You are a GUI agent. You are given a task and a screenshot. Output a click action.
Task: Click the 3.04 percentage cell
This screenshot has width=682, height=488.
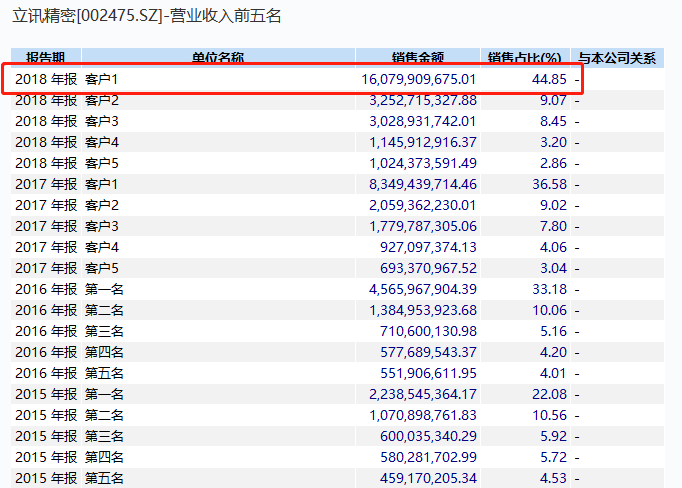point(553,268)
